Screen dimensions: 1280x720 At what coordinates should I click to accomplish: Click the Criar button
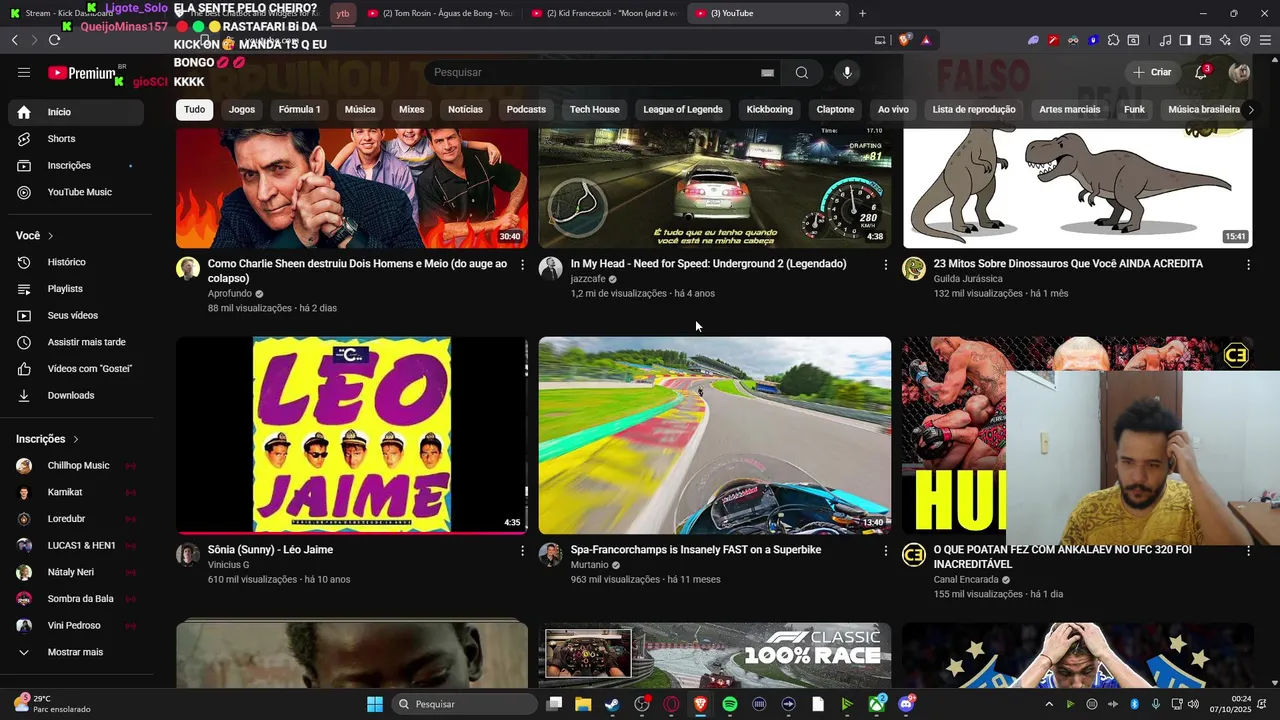1151,72
